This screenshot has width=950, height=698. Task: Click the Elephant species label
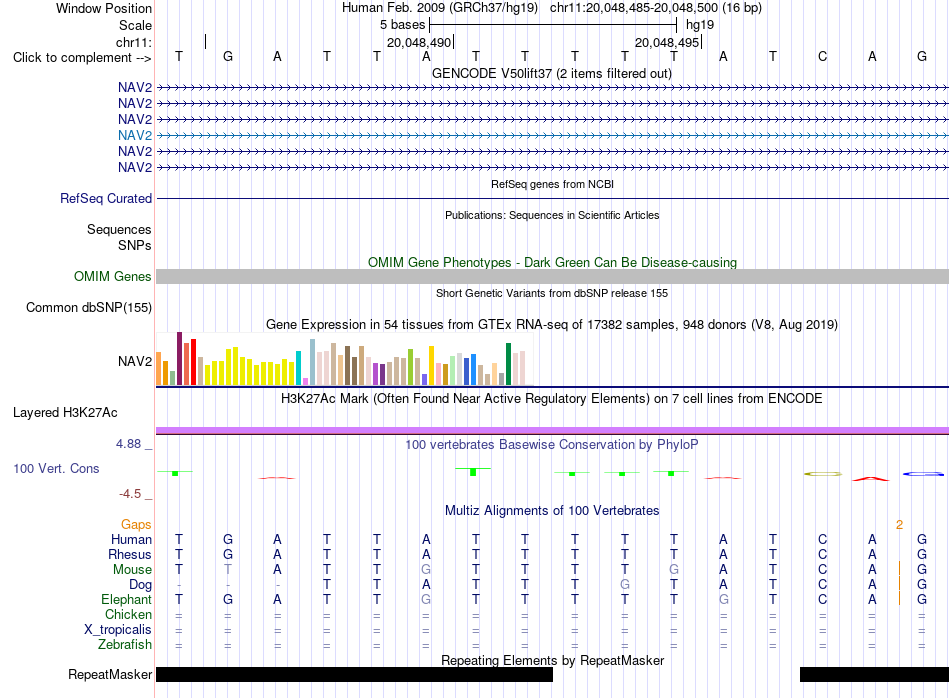(x=126, y=599)
